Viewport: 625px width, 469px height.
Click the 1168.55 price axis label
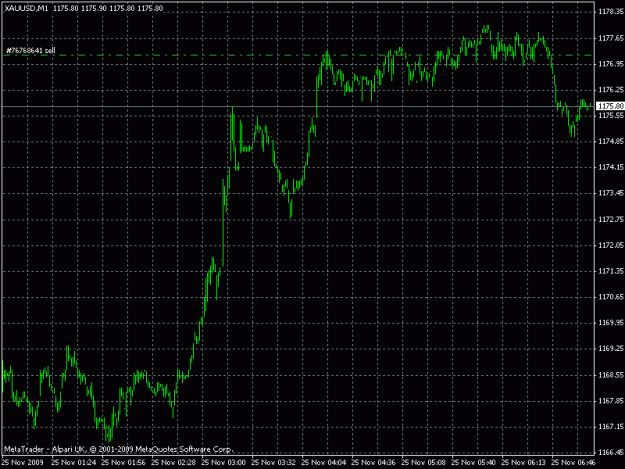pyautogui.click(x=611, y=375)
